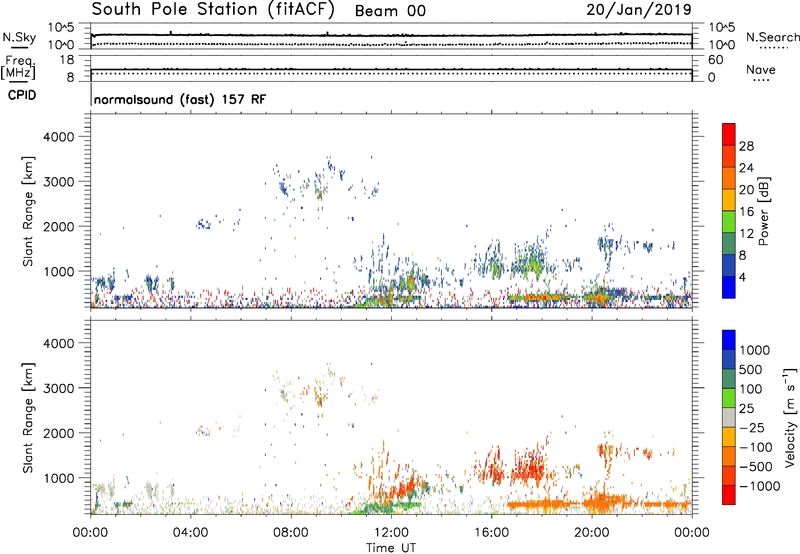Pick the bright blue bottom segment of Power colorbar
This screenshot has width=800, height=554.
[x=729, y=287]
